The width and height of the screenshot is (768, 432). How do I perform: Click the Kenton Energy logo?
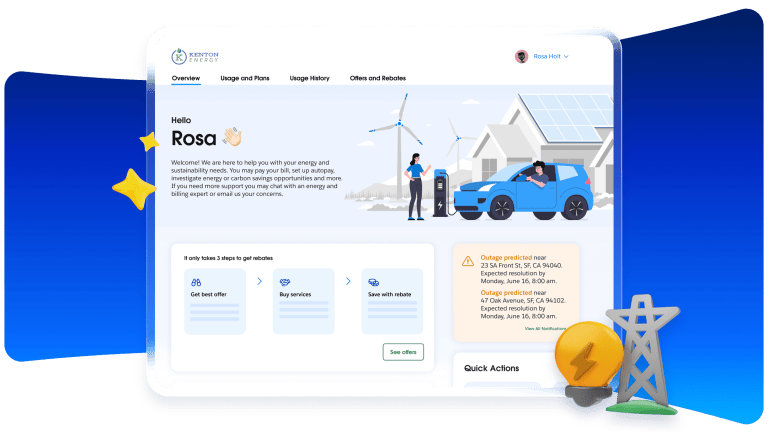coord(195,56)
